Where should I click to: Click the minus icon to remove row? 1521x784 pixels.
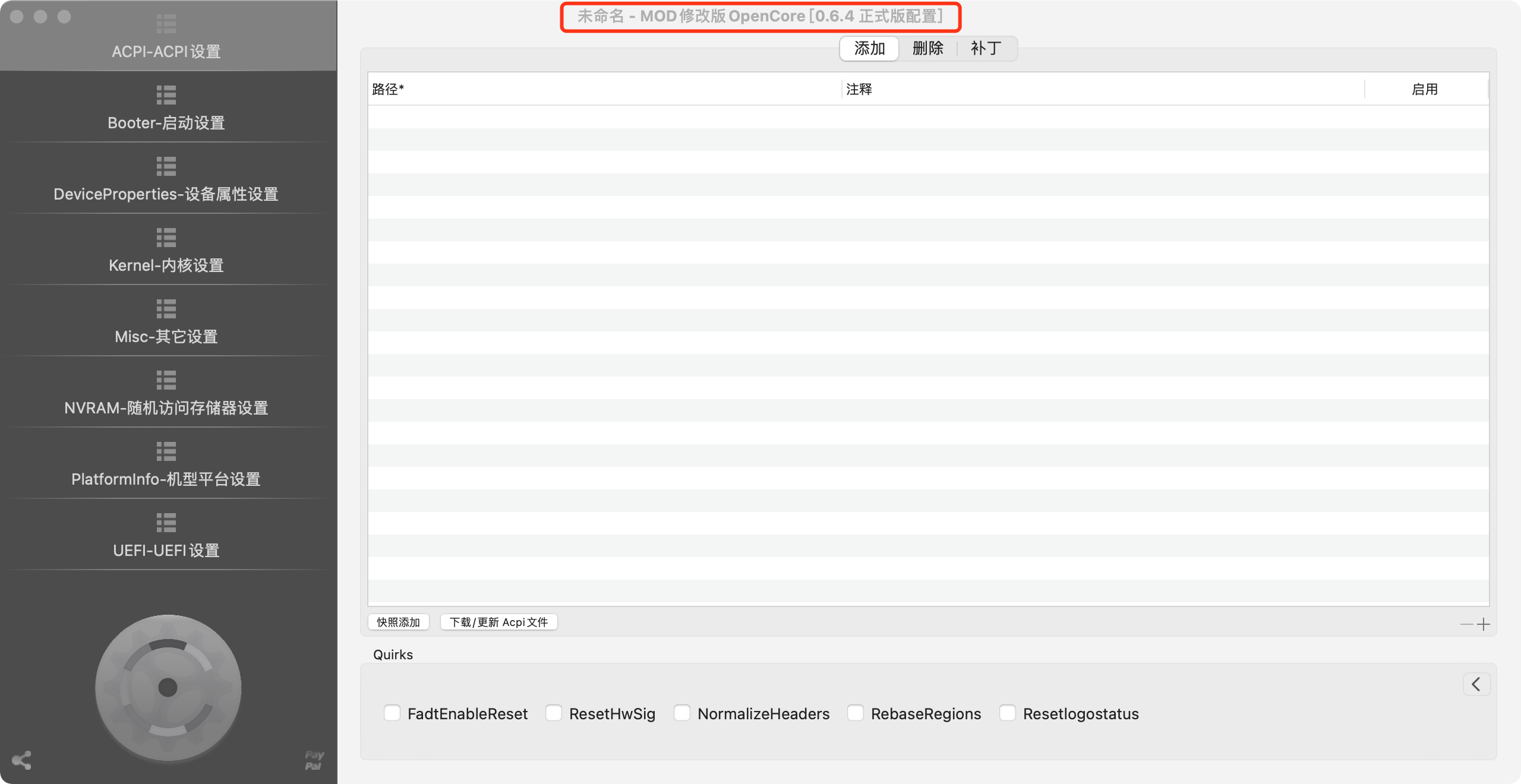tap(1467, 624)
